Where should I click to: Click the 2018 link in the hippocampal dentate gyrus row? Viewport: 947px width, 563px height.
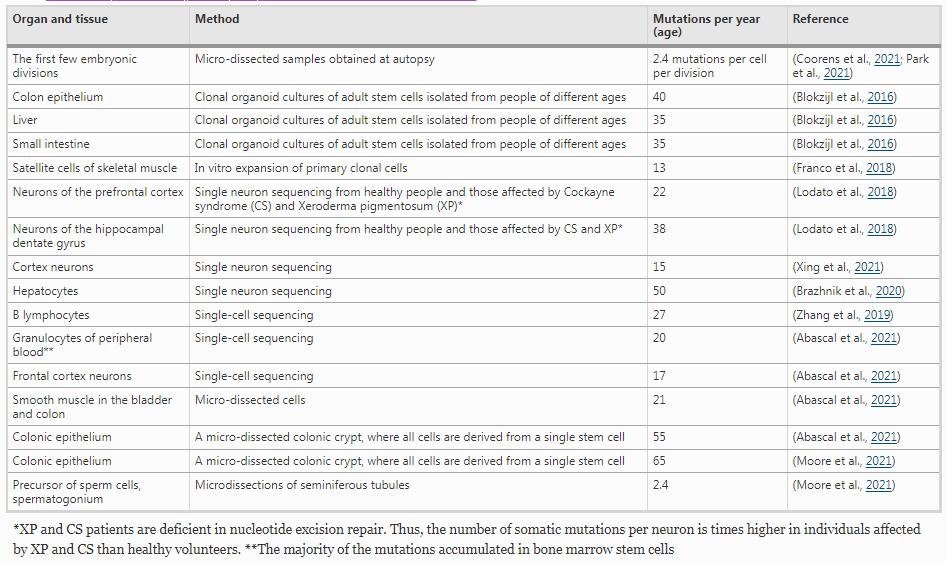pyautogui.click(x=880, y=229)
